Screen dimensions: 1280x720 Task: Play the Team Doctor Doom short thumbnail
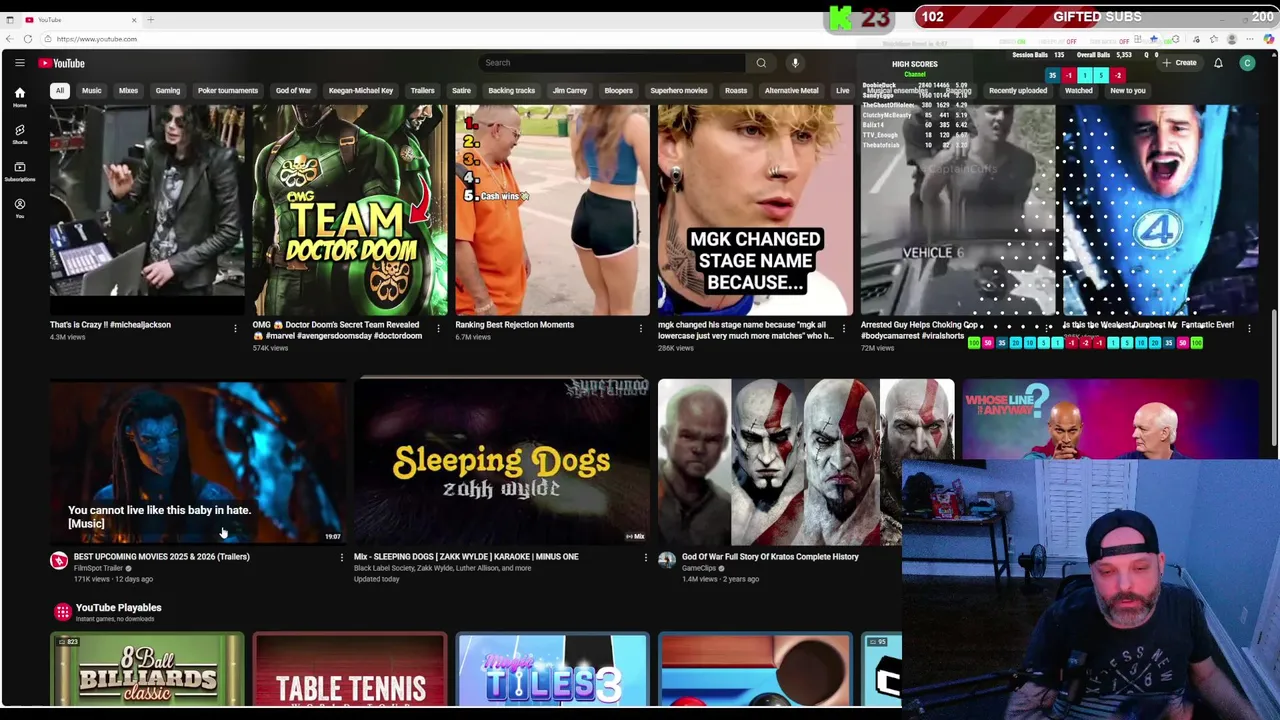(349, 210)
